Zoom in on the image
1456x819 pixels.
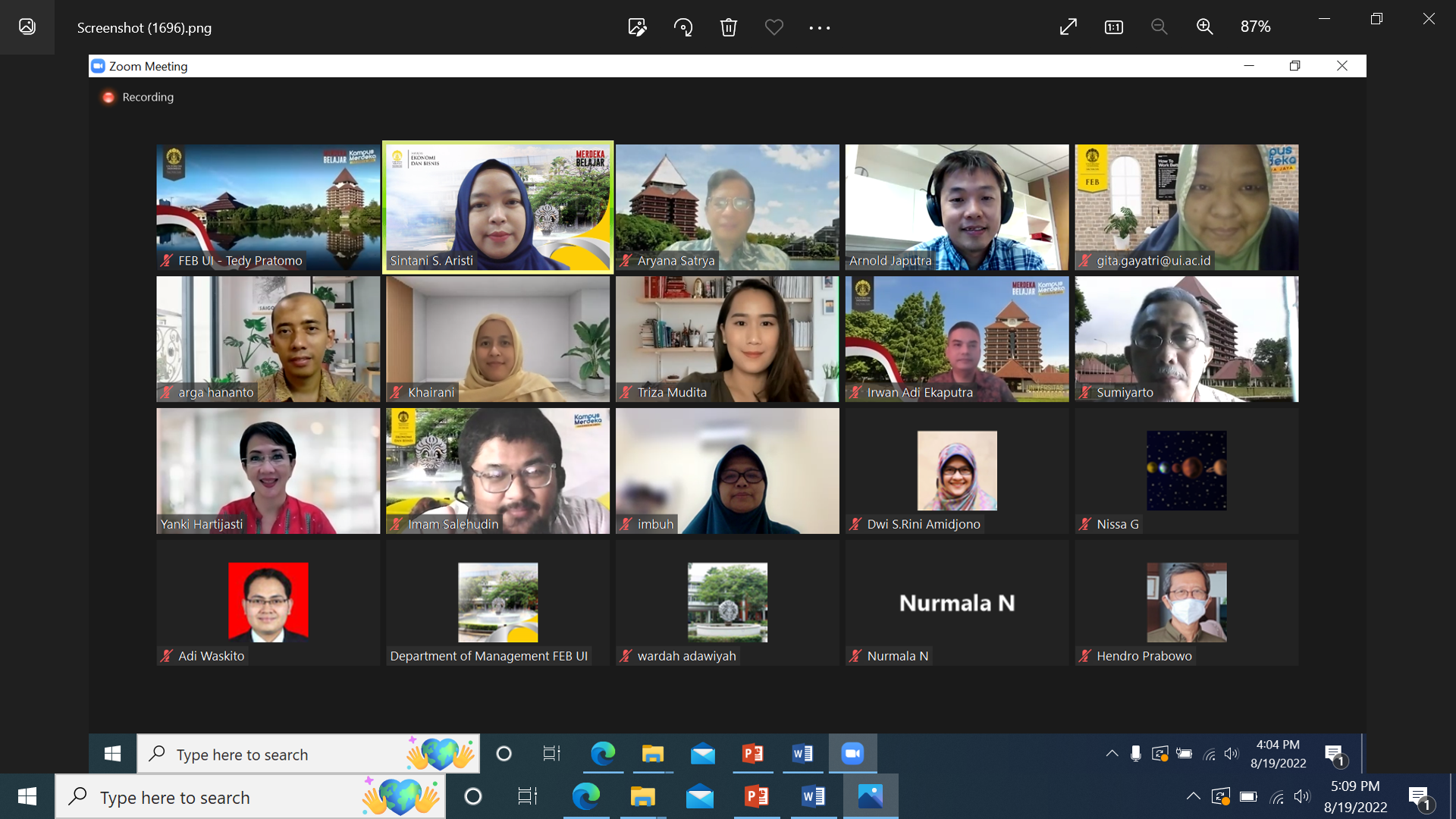(x=1204, y=27)
